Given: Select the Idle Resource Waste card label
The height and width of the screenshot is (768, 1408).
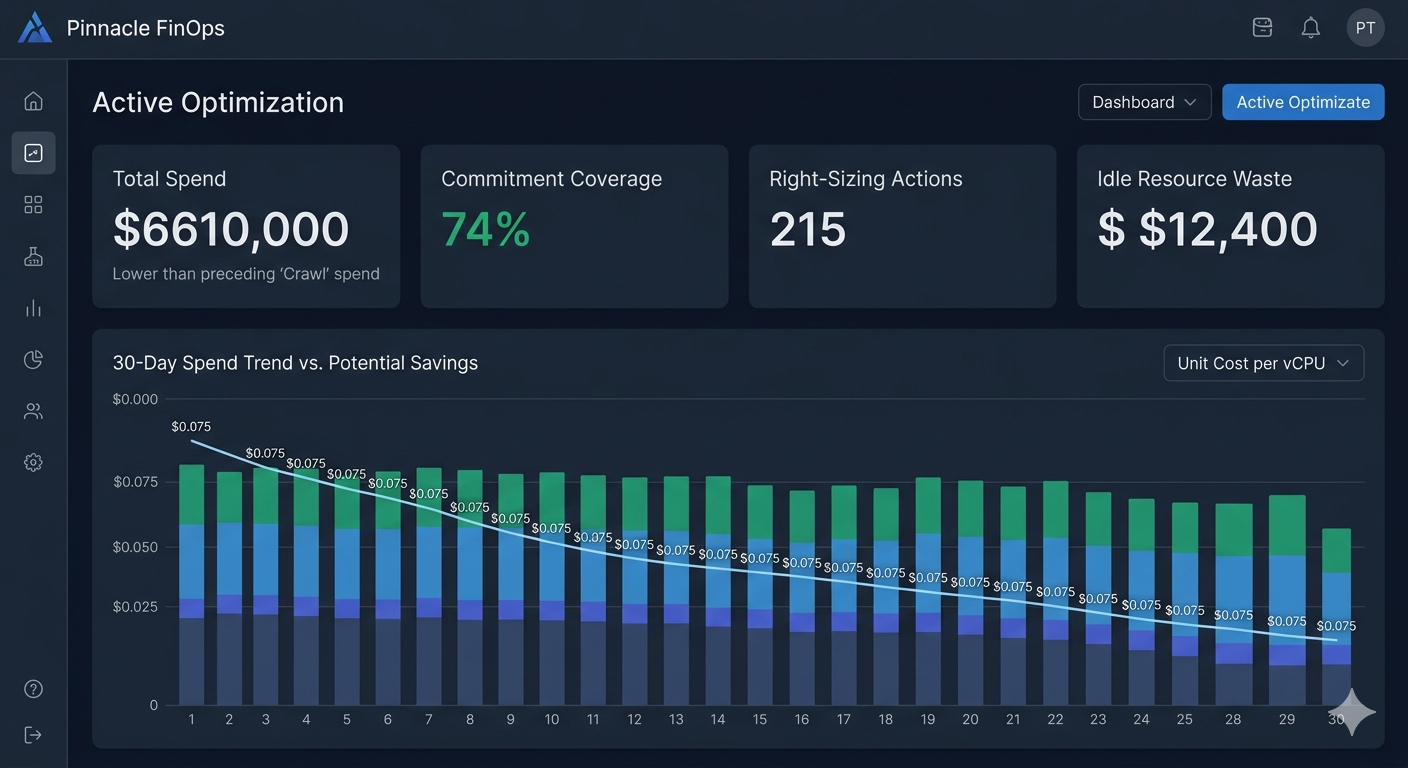Looking at the screenshot, I should pyautogui.click(x=1194, y=179).
